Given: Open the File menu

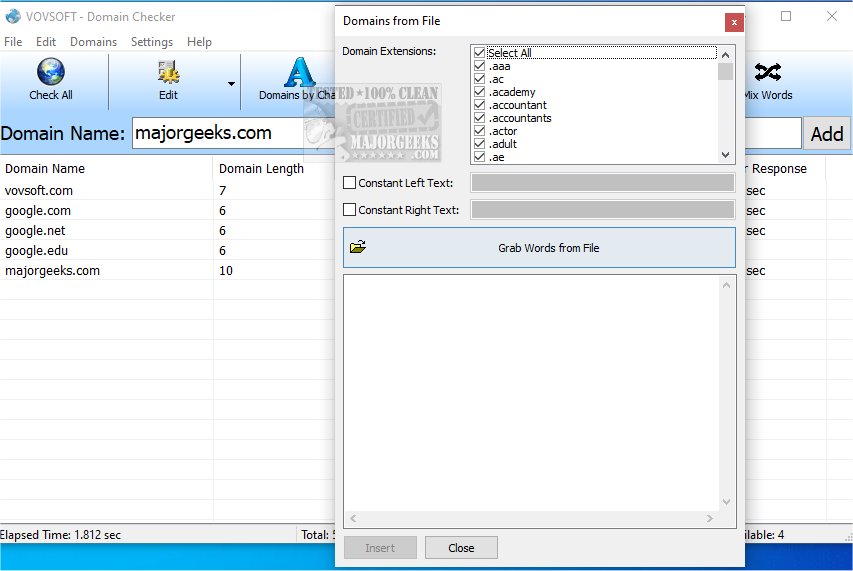Looking at the screenshot, I should point(13,42).
